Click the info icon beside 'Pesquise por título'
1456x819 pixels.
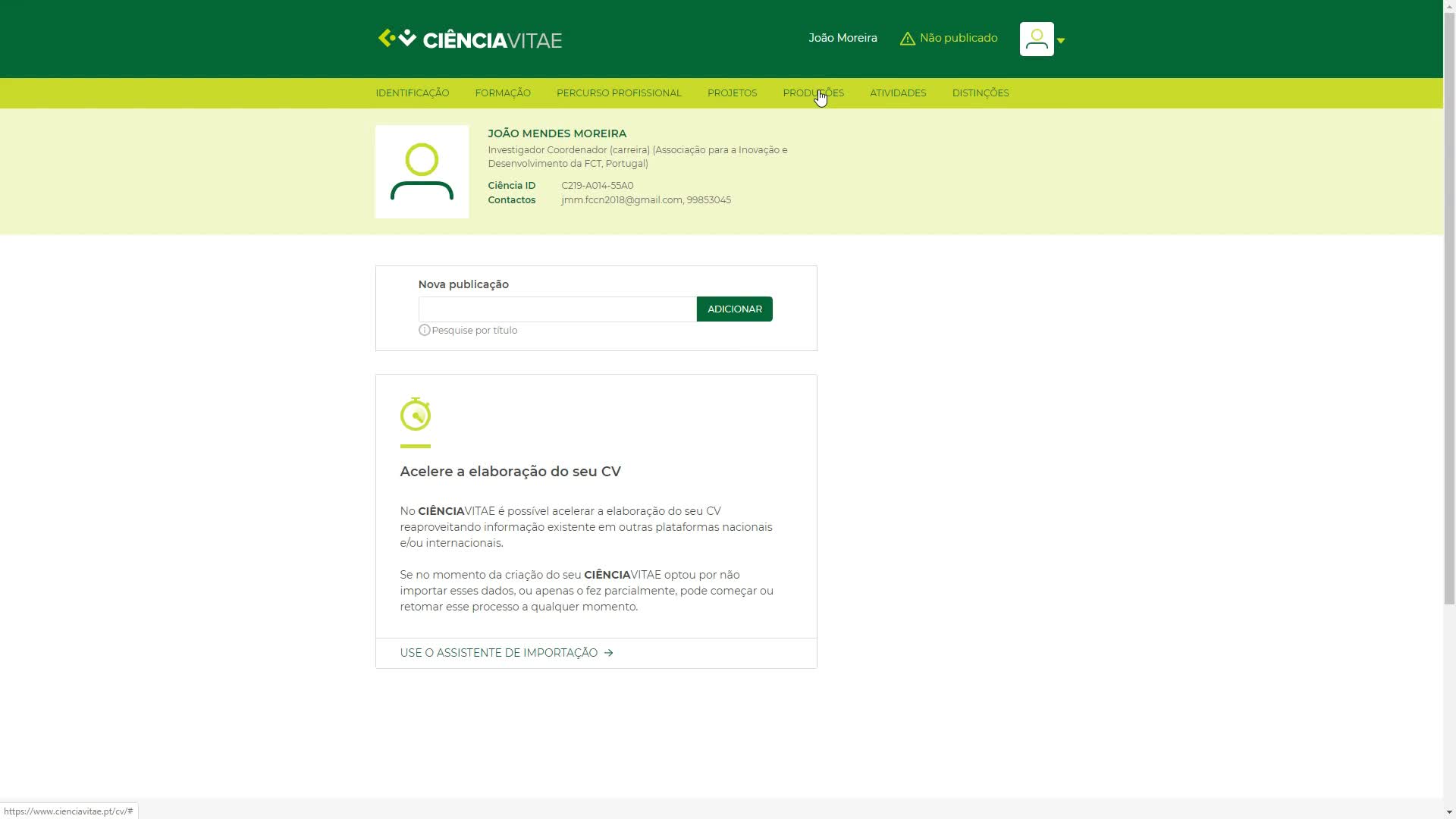point(424,331)
